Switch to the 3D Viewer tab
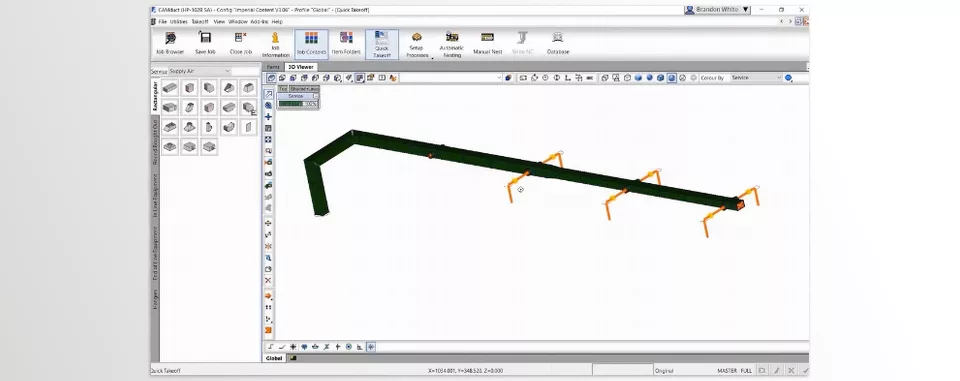This screenshot has width=960, height=381. pos(301,67)
